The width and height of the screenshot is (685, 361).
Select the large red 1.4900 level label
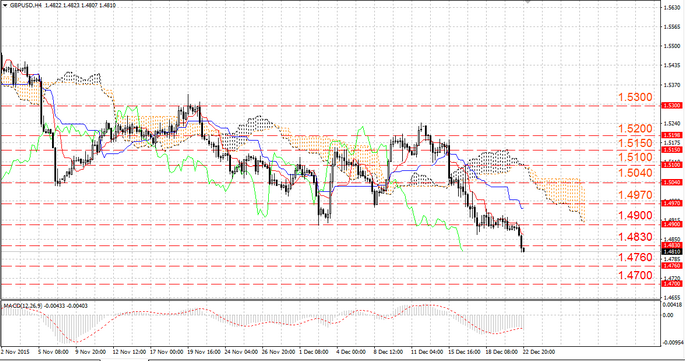click(635, 215)
